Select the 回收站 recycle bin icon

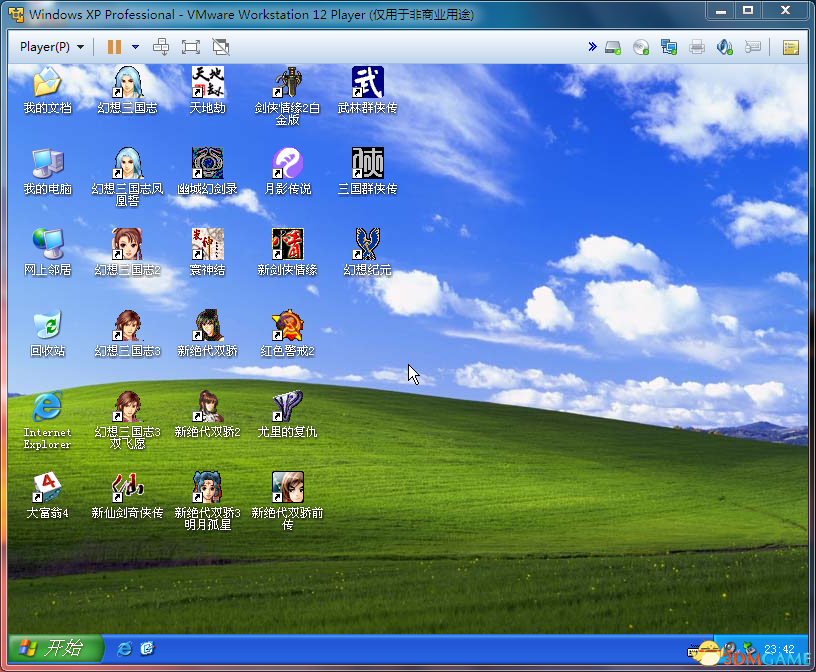(47, 333)
